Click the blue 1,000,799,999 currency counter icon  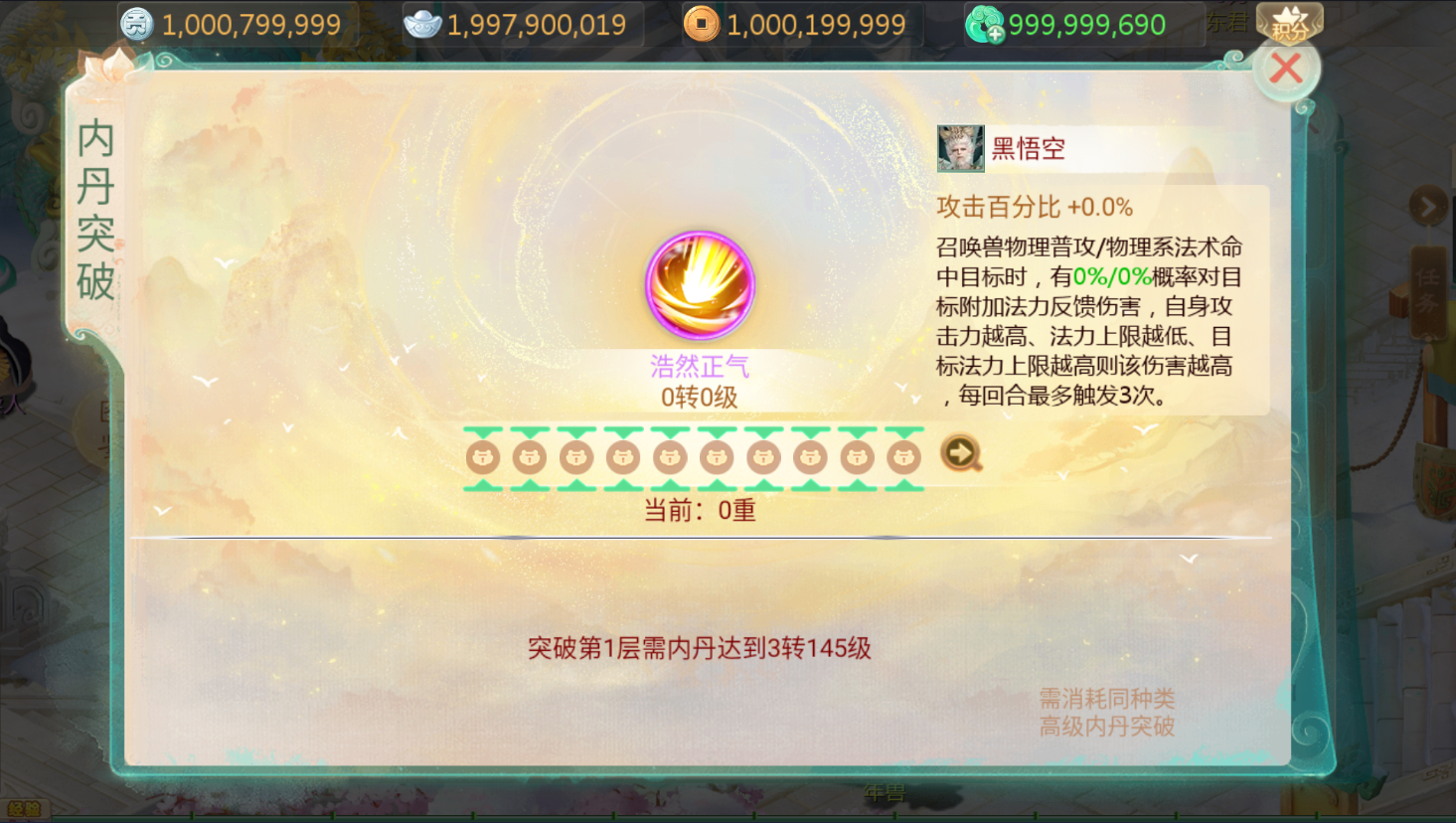[x=137, y=24]
